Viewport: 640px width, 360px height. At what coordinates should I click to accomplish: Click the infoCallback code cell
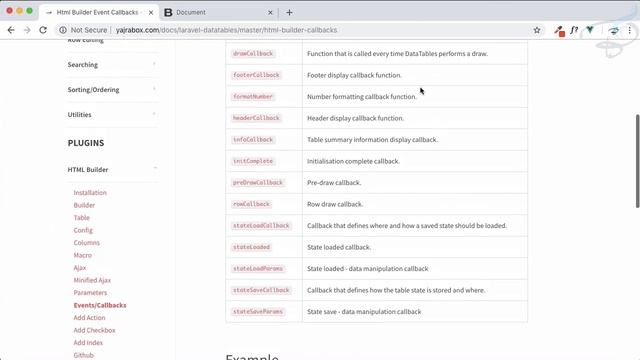pyautogui.click(x=253, y=140)
